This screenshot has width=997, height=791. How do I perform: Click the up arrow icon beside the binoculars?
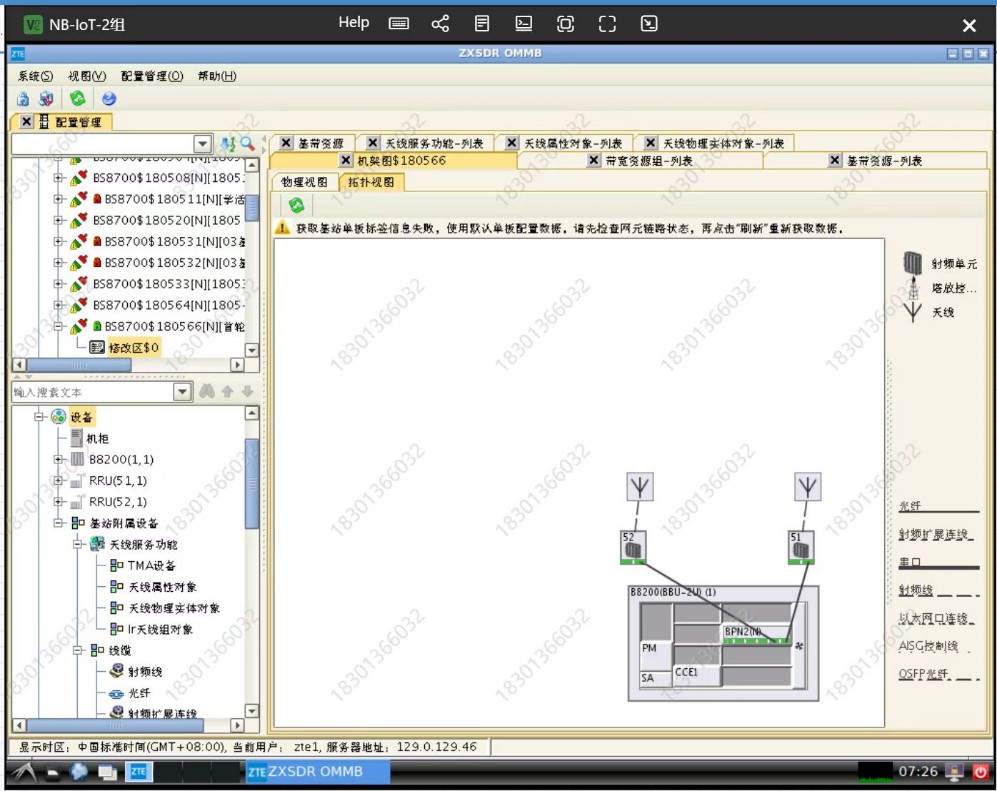(x=228, y=392)
